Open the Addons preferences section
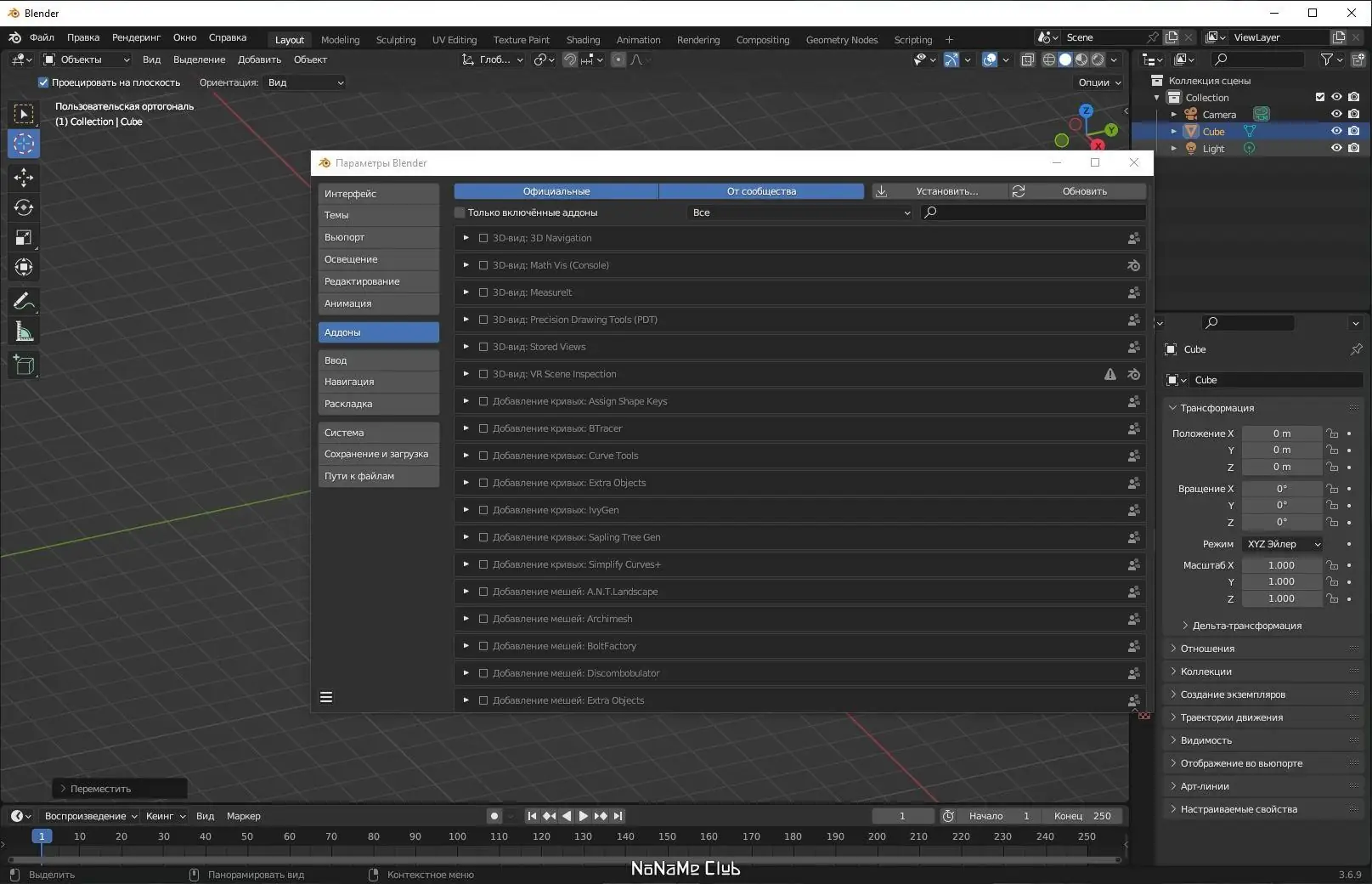This screenshot has height=884, width=1372. pyautogui.click(x=379, y=332)
